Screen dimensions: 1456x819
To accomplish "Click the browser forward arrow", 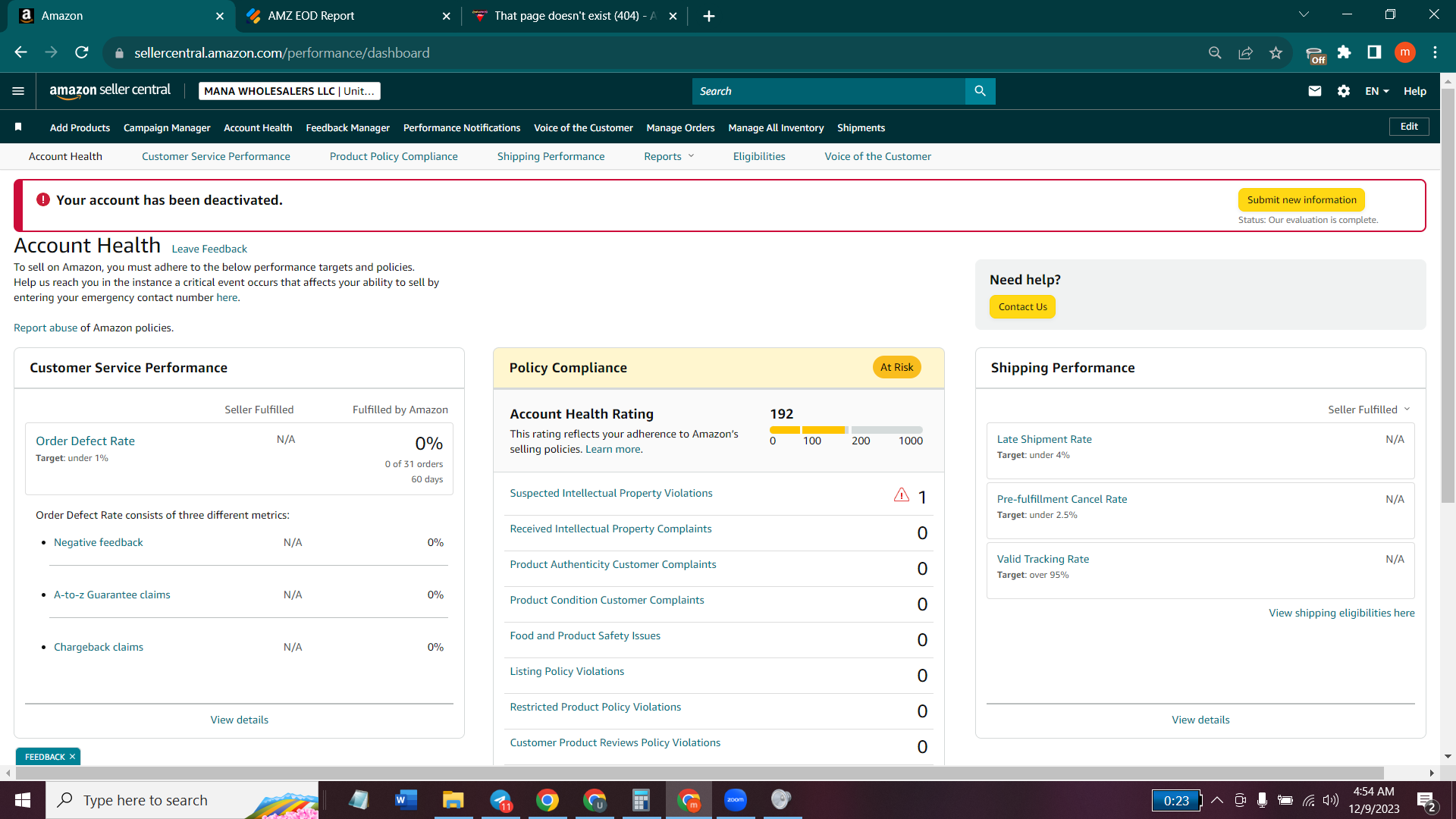I will 51,52.
